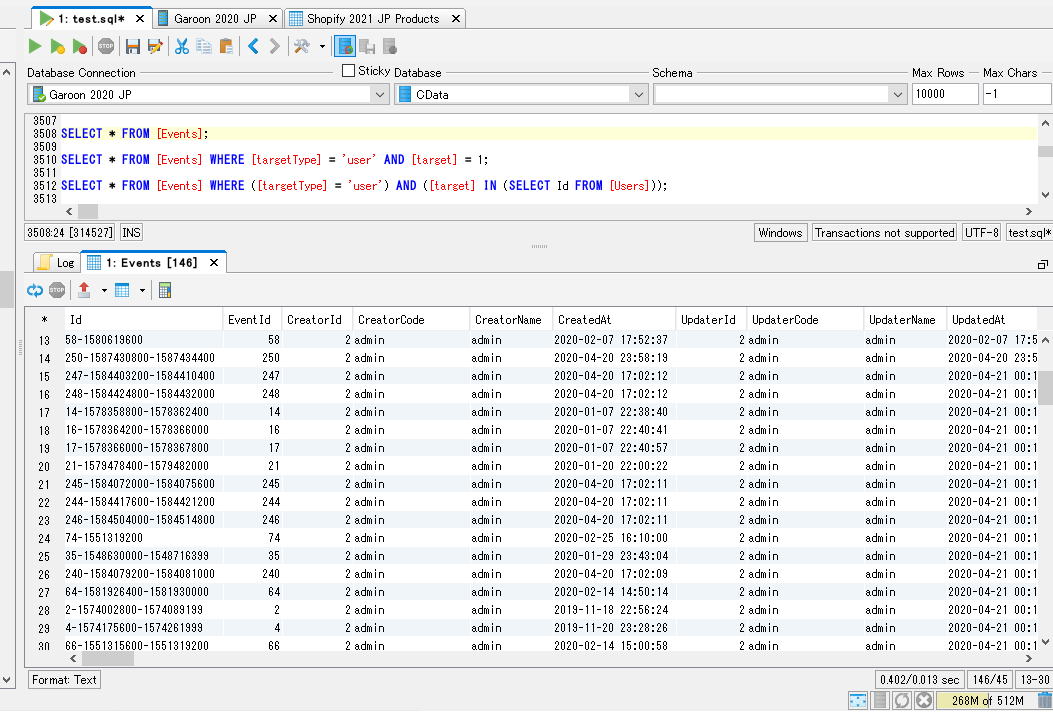The height and width of the screenshot is (712, 1053).
Task: Toggle the INS insert mode indicator
Action: [x=131, y=233]
